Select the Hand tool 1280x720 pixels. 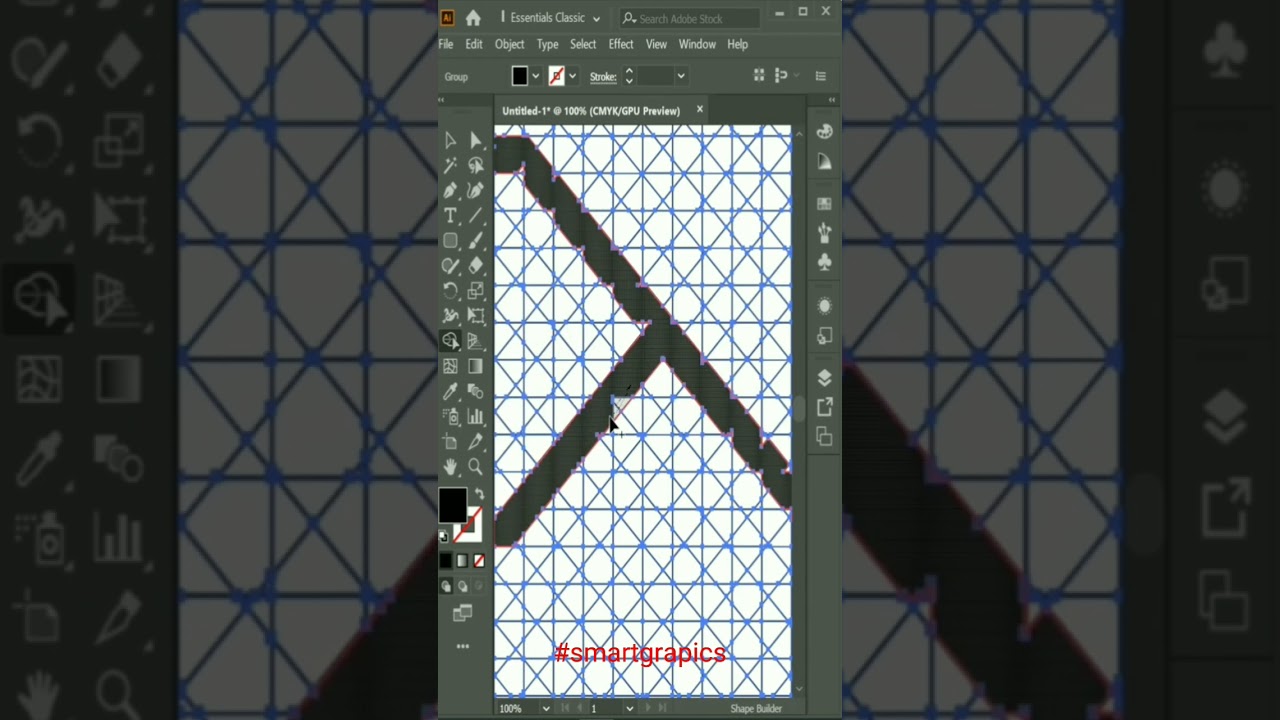pyautogui.click(x=450, y=467)
